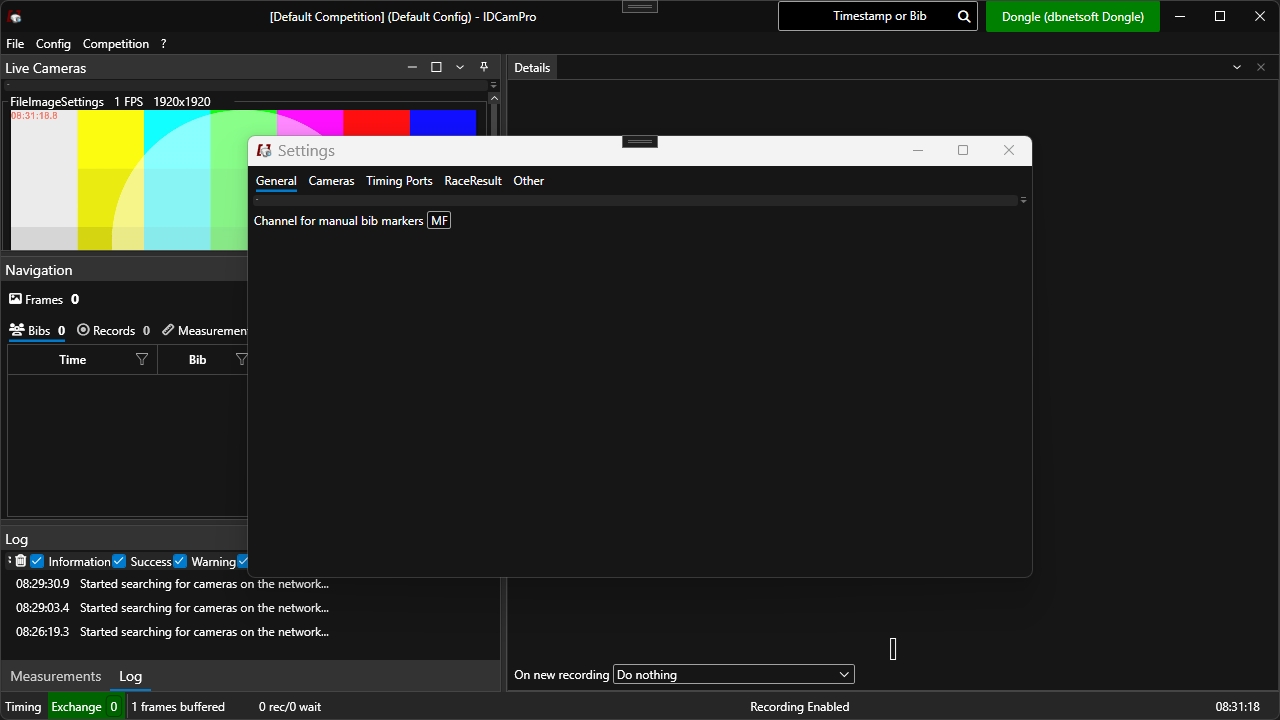Viewport: 1280px width, 720px height.
Task: Edit the manual bib markers channel field
Action: [439, 221]
